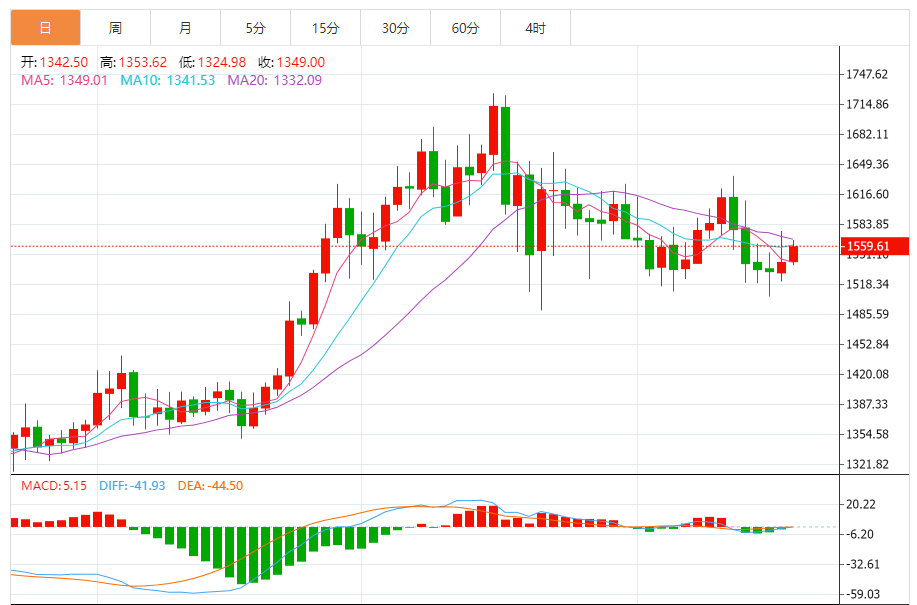Click the MA5 indicator label

[64, 80]
